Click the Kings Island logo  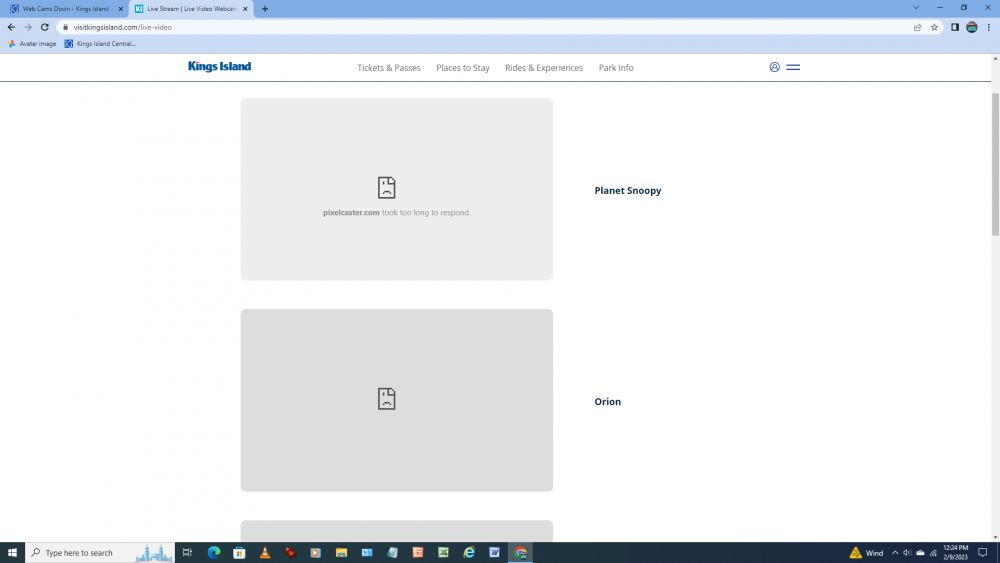point(219,67)
